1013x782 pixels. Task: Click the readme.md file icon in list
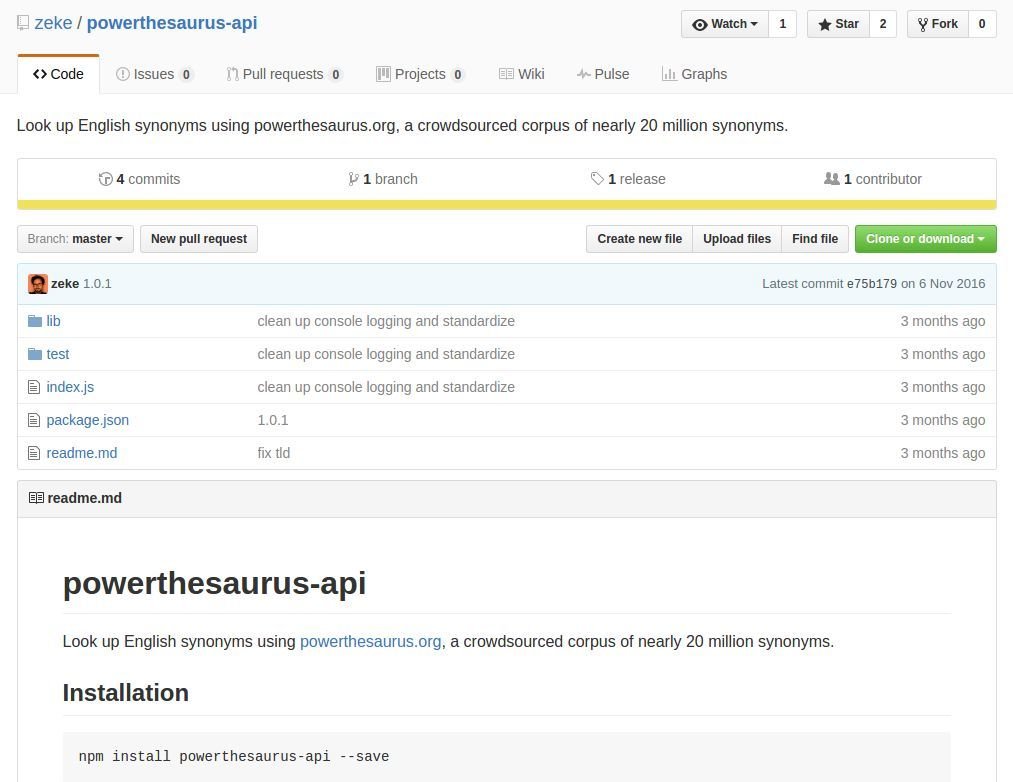tap(34, 453)
